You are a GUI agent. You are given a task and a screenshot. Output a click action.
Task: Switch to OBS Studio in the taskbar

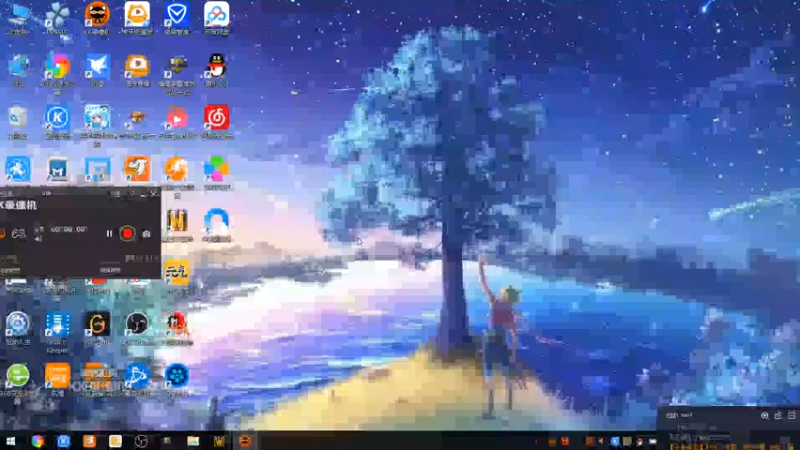pyautogui.click(x=141, y=441)
